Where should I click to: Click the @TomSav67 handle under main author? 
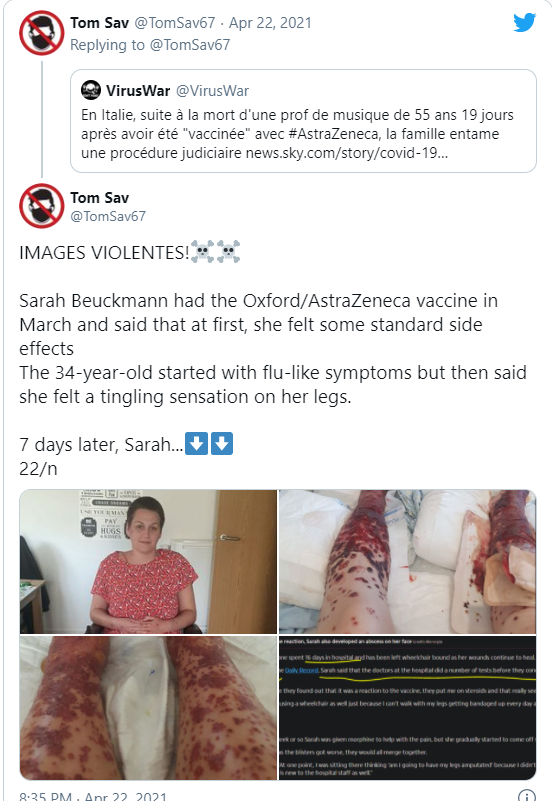tap(108, 217)
